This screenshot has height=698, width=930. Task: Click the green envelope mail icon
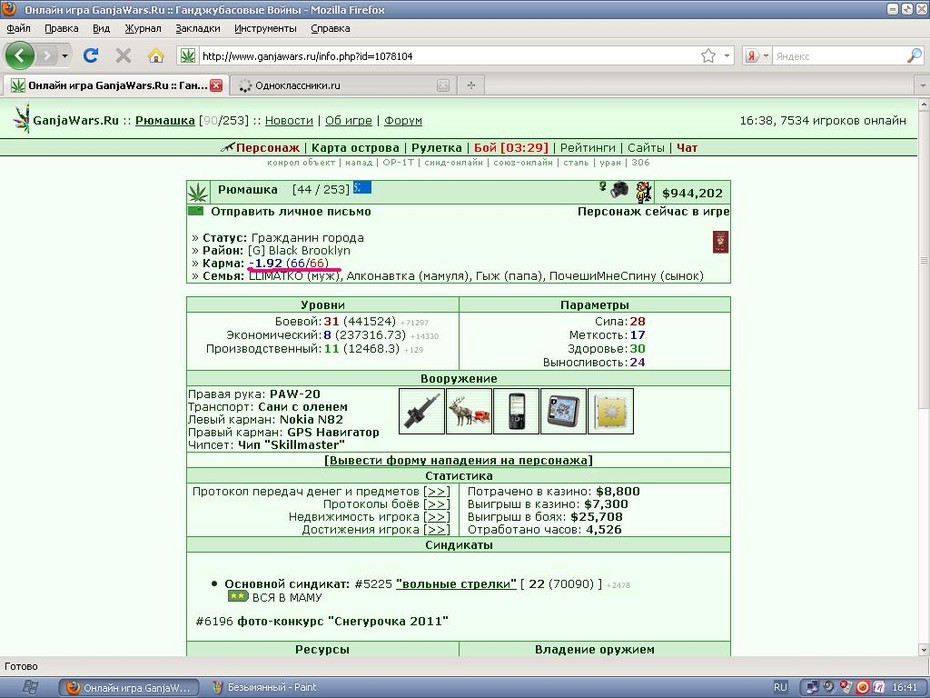tap(196, 211)
